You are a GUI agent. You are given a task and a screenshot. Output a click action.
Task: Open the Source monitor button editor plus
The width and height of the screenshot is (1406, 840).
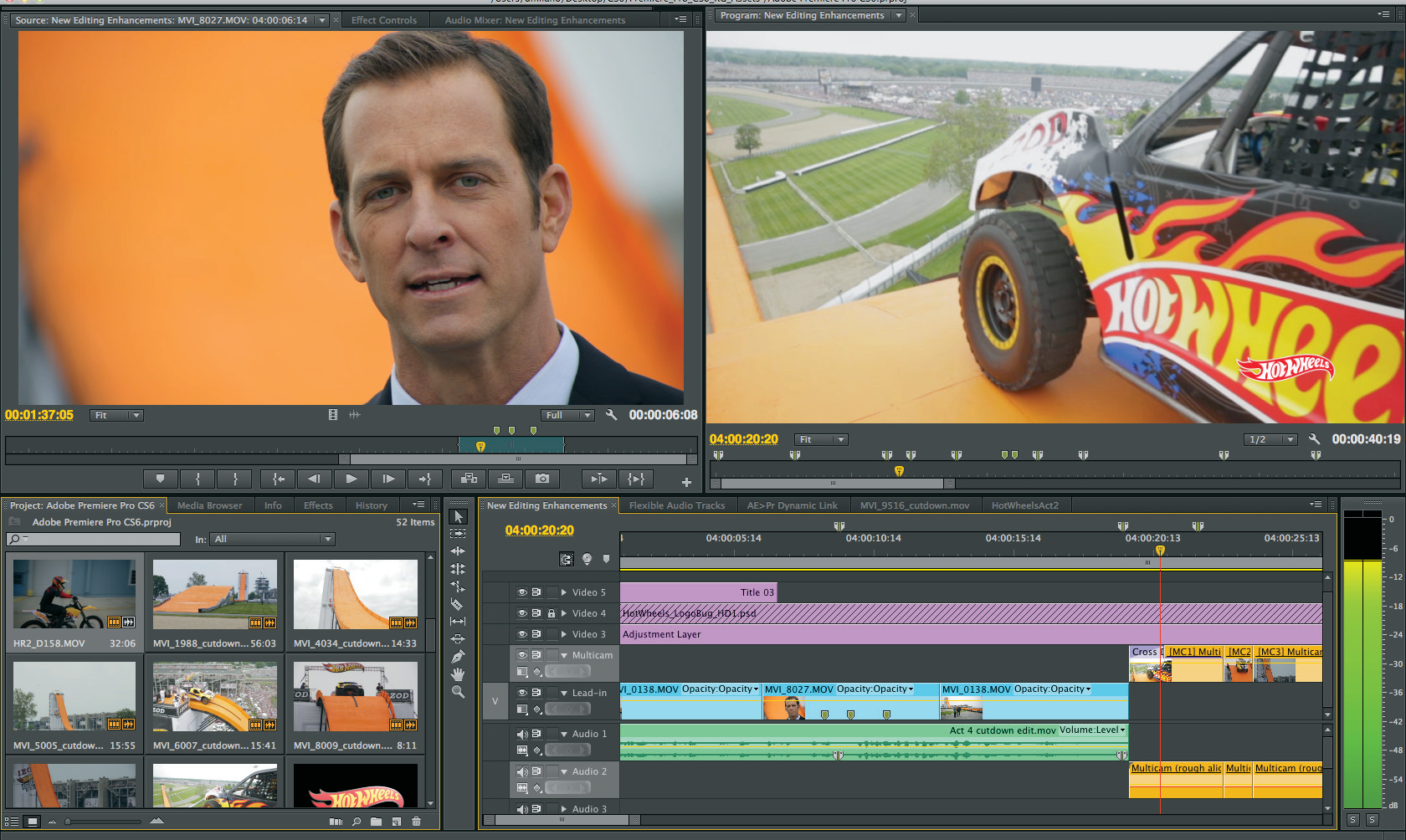pos(686,483)
